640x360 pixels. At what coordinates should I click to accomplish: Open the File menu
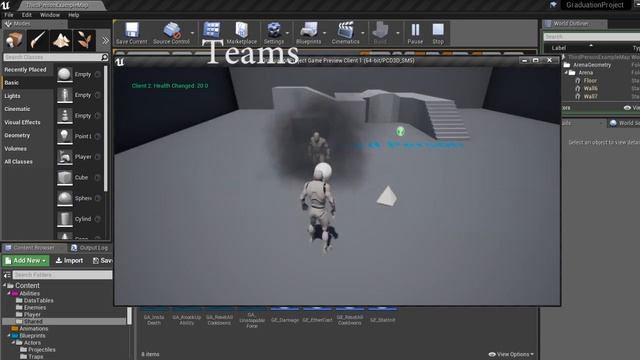coord(9,15)
